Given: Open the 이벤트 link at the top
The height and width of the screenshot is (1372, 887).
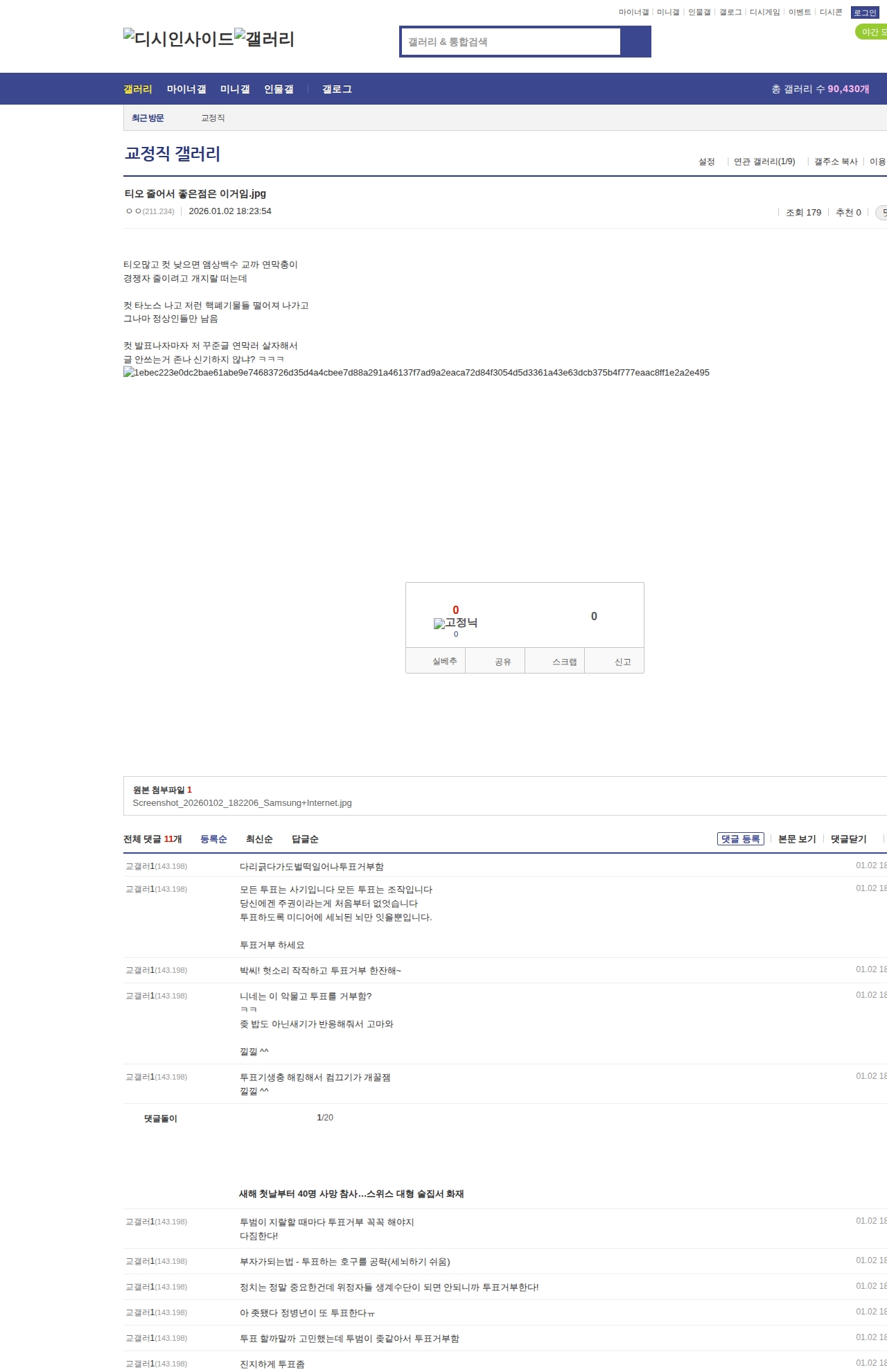Looking at the screenshot, I should (x=800, y=12).
